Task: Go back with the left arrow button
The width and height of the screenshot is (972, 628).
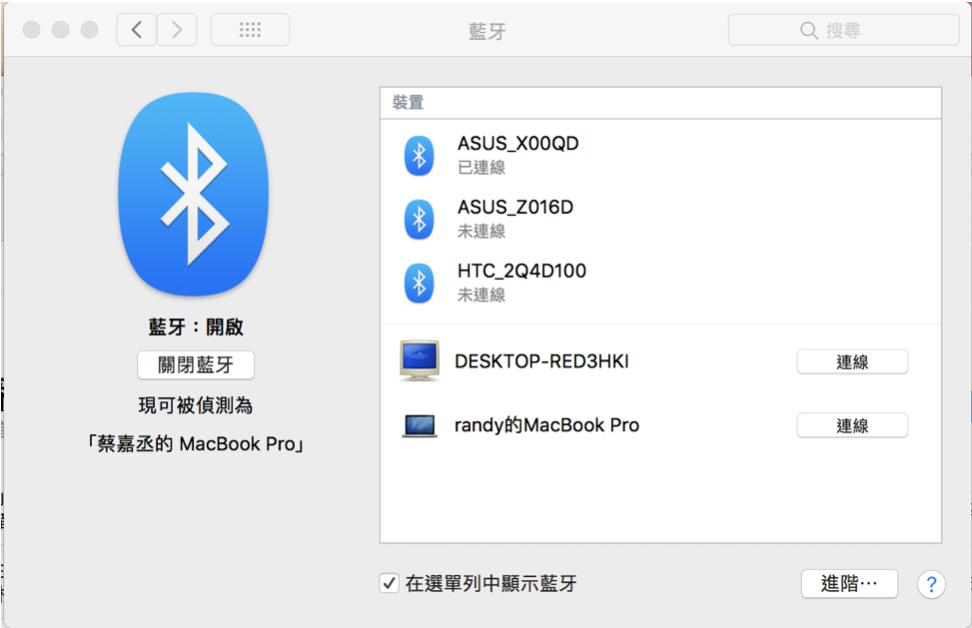Action: coord(136,30)
